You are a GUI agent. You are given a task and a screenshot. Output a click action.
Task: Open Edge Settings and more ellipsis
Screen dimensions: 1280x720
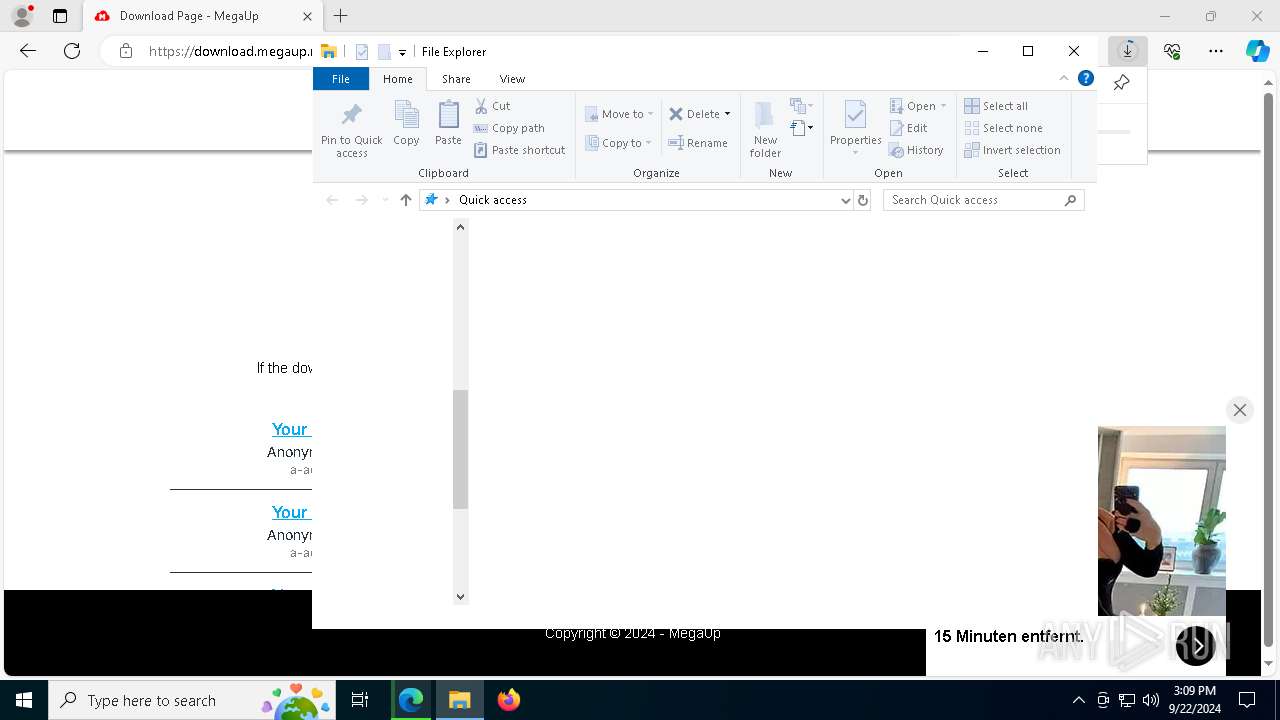tap(1216, 51)
